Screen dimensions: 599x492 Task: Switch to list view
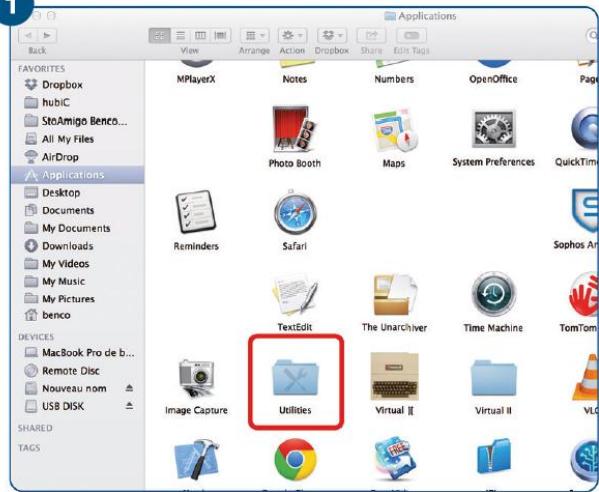180,36
